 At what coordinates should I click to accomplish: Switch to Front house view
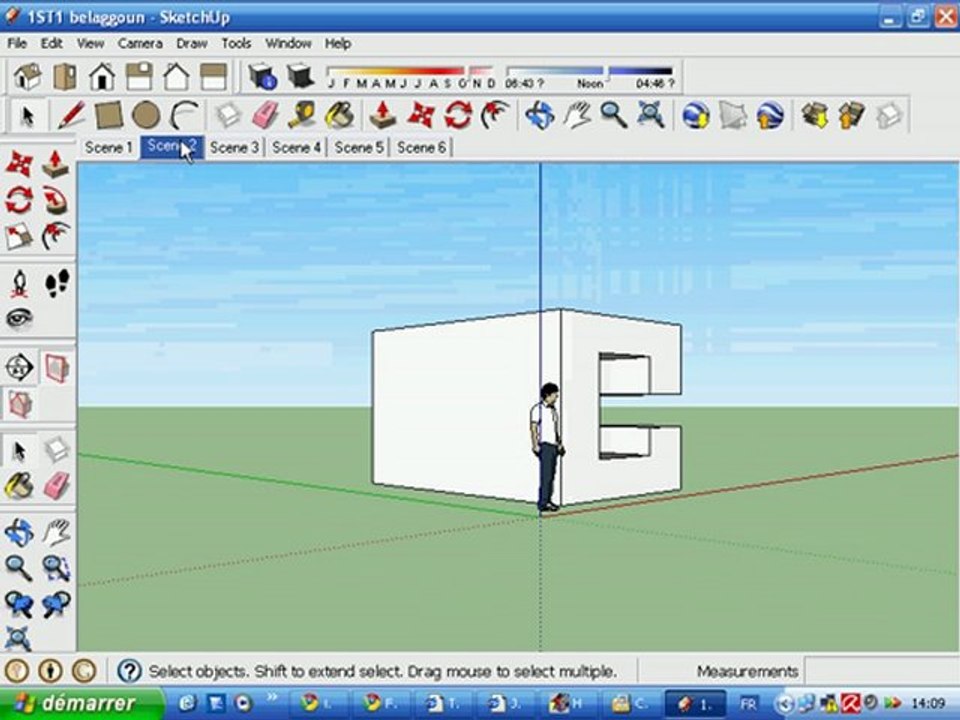(x=102, y=77)
